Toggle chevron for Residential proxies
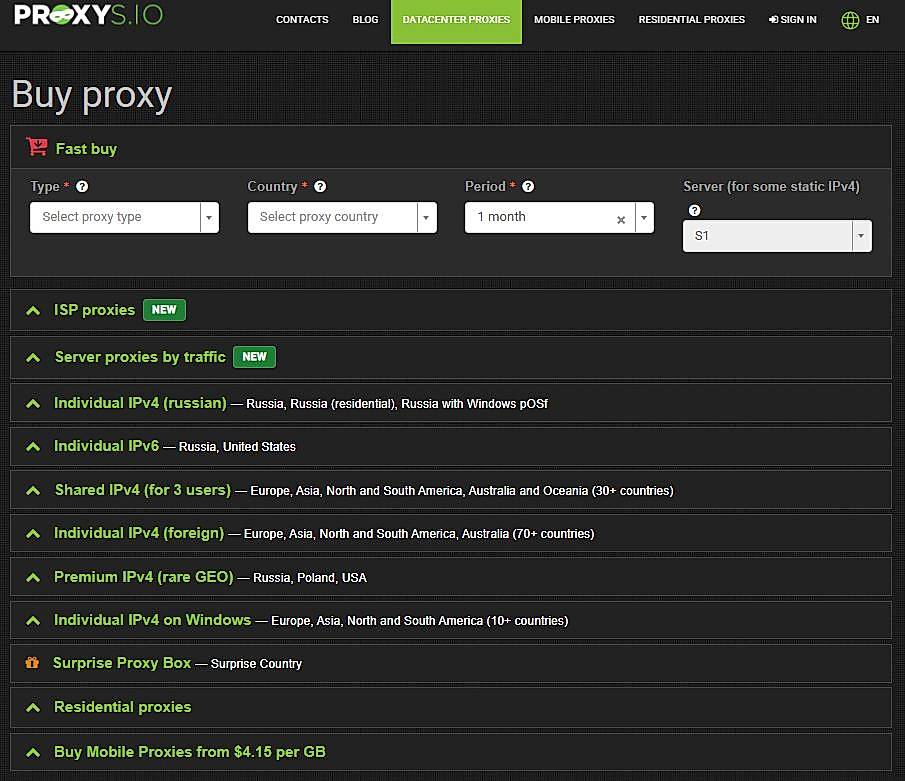The width and height of the screenshot is (905, 781). point(33,707)
